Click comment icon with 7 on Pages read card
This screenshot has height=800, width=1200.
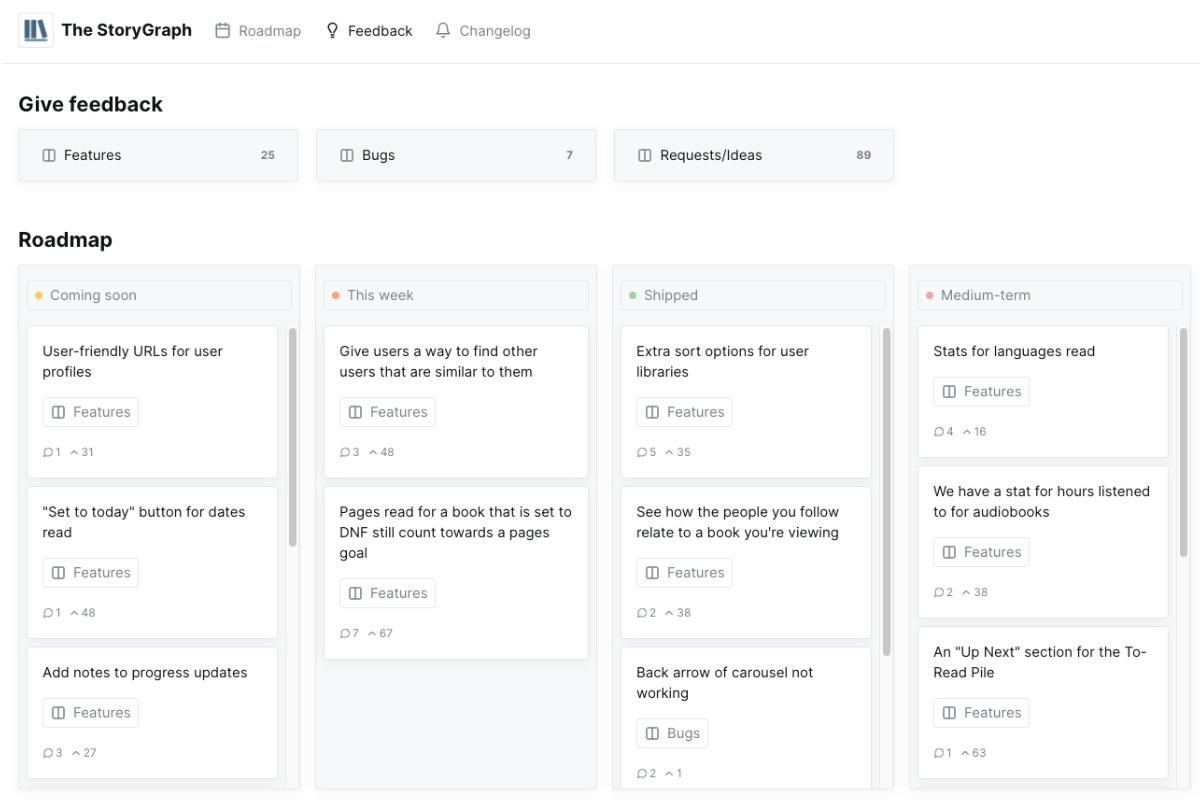click(x=345, y=633)
